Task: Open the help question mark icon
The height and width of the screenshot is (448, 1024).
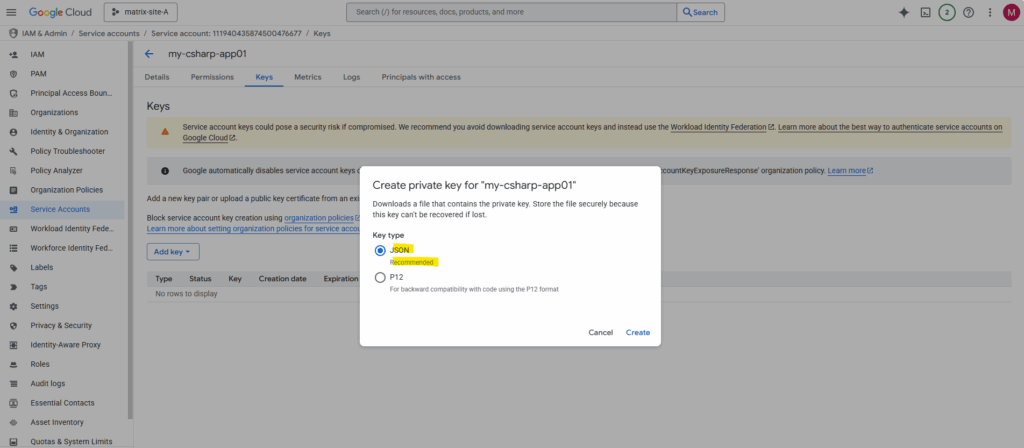Action: click(x=968, y=12)
